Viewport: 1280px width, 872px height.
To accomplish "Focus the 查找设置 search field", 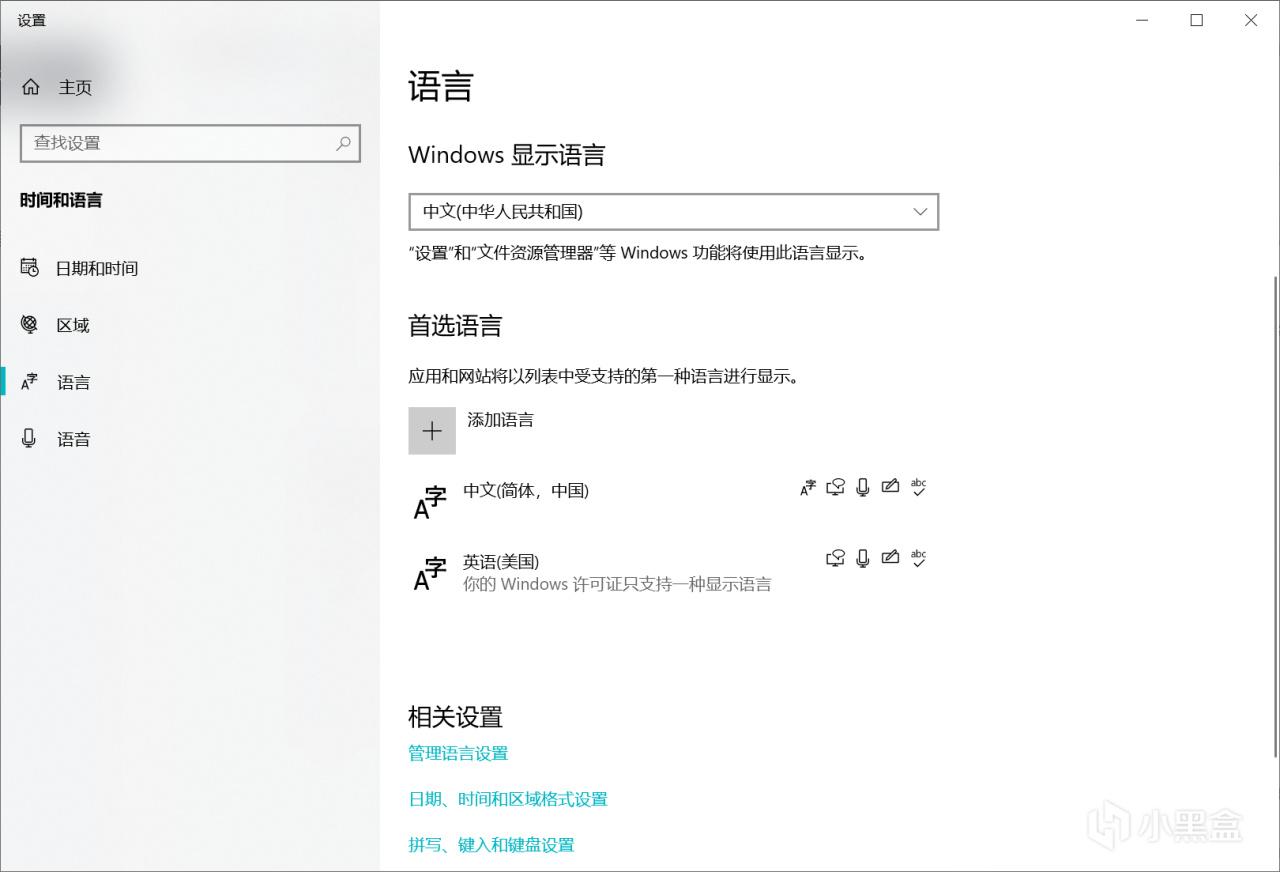I will click(190, 143).
